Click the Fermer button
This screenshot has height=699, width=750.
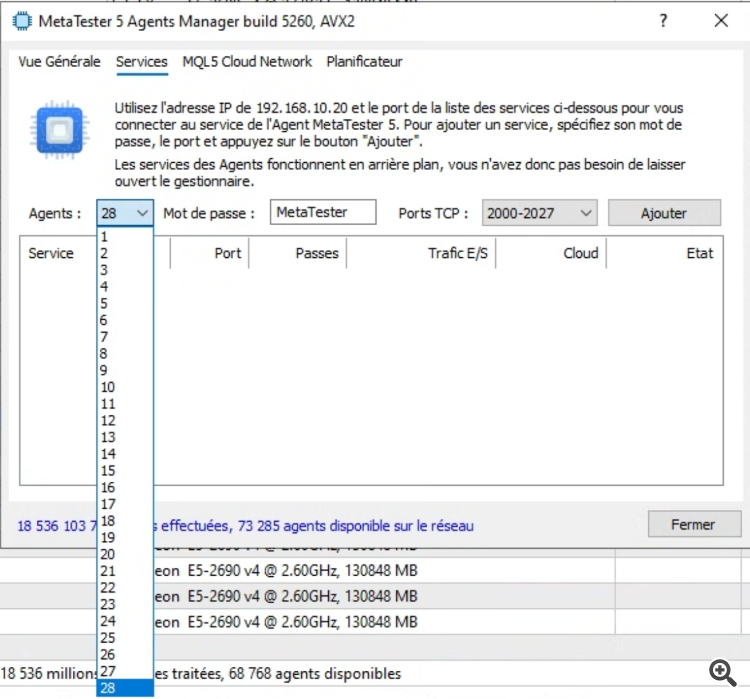tap(695, 524)
